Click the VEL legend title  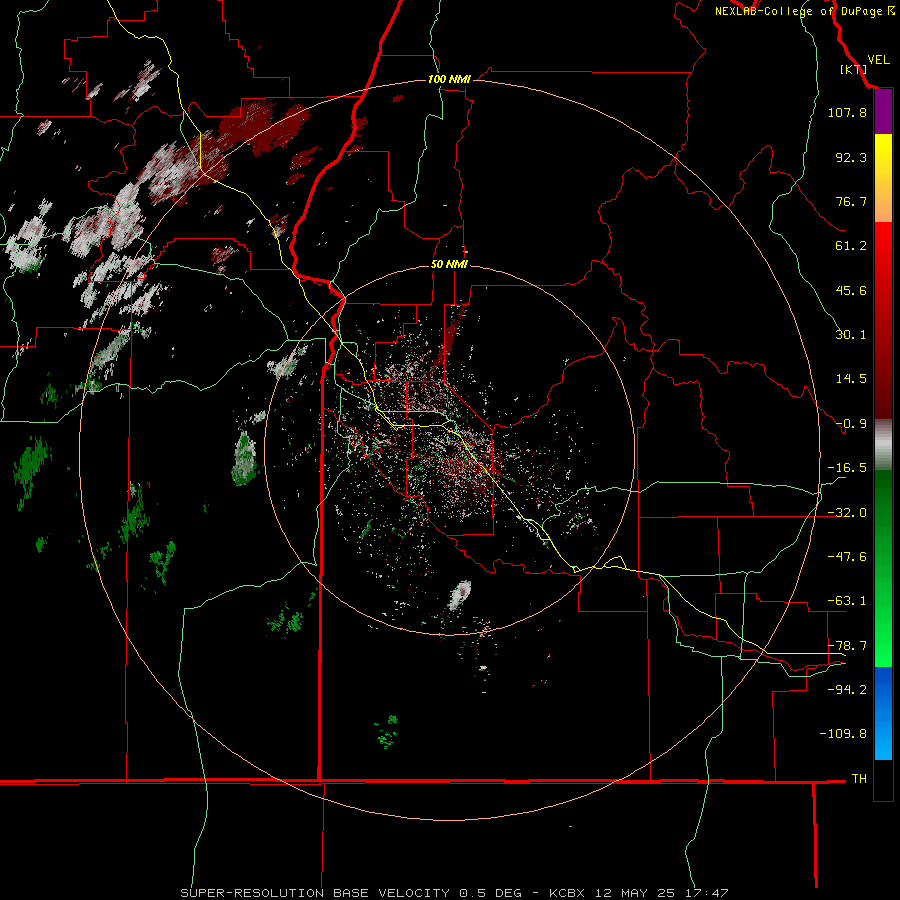(x=878, y=60)
